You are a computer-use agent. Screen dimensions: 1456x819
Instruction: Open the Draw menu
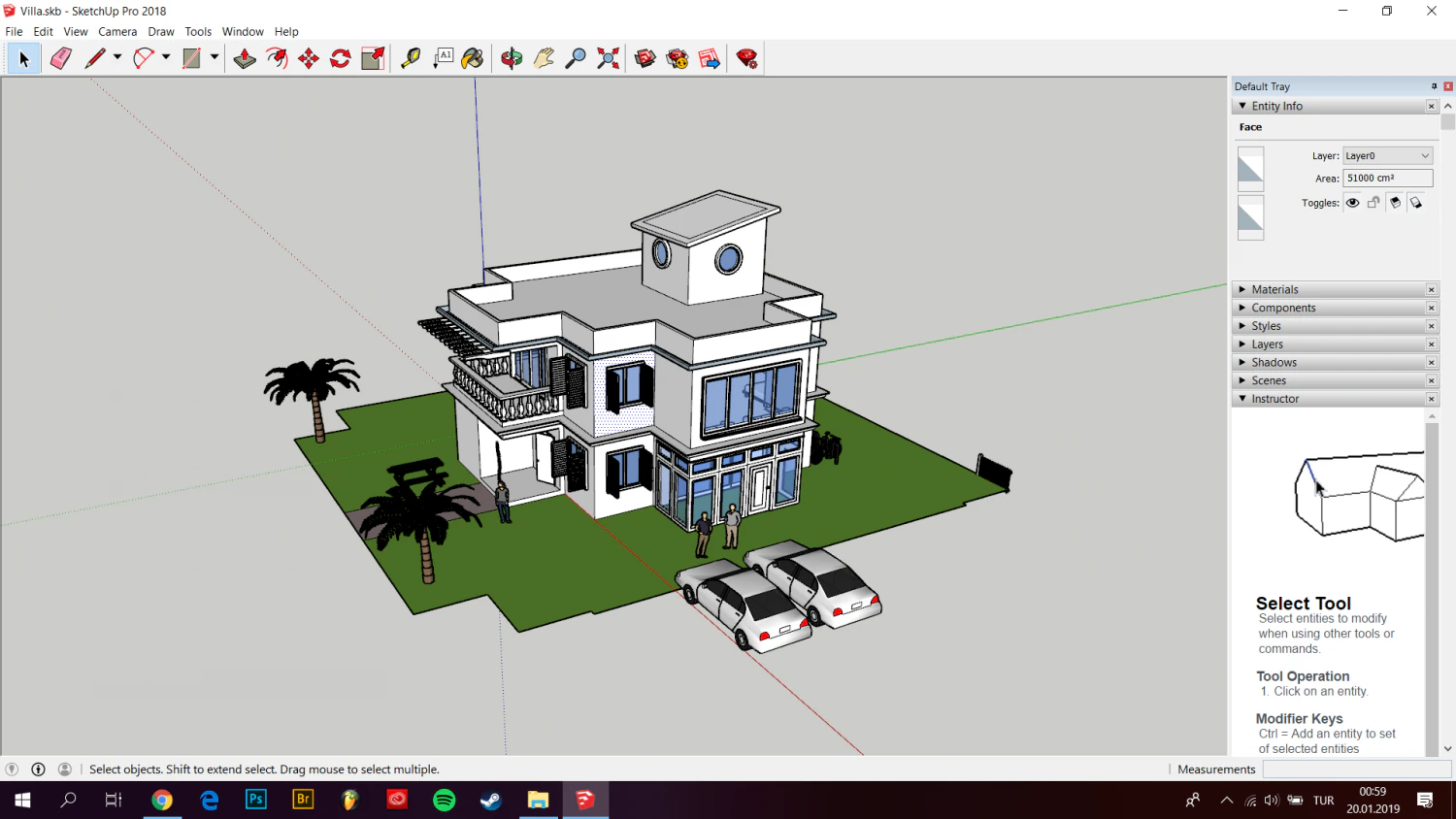[161, 31]
